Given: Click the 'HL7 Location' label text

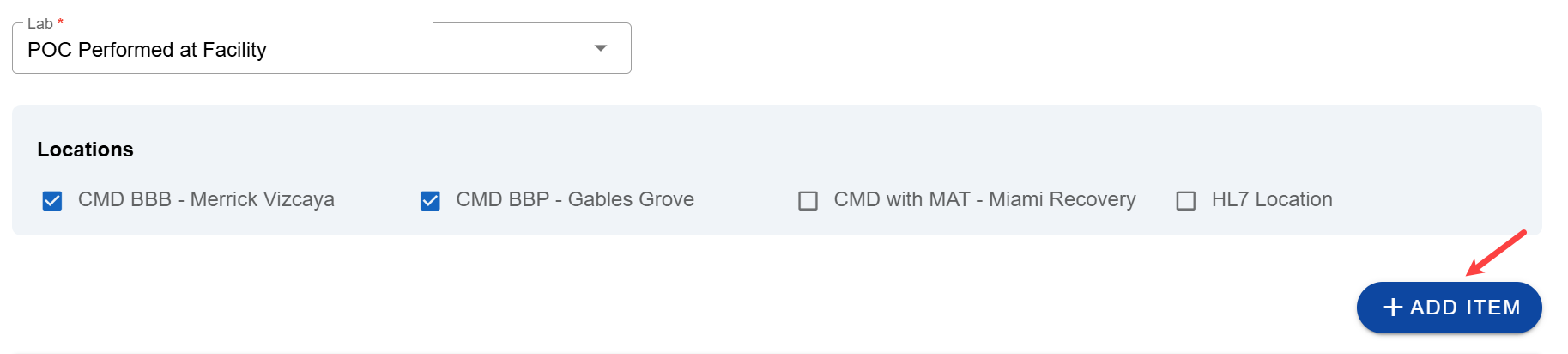Looking at the screenshot, I should tap(1272, 199).
